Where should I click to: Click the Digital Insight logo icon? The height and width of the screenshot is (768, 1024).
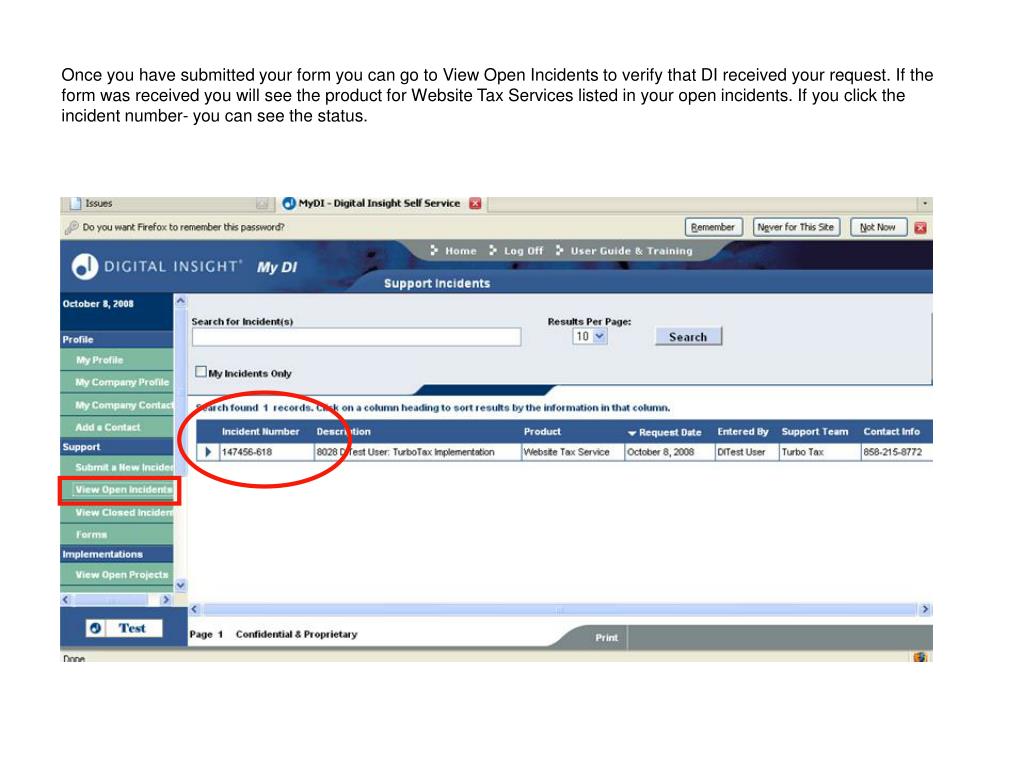pyautogui.click(x=84, y=266)
